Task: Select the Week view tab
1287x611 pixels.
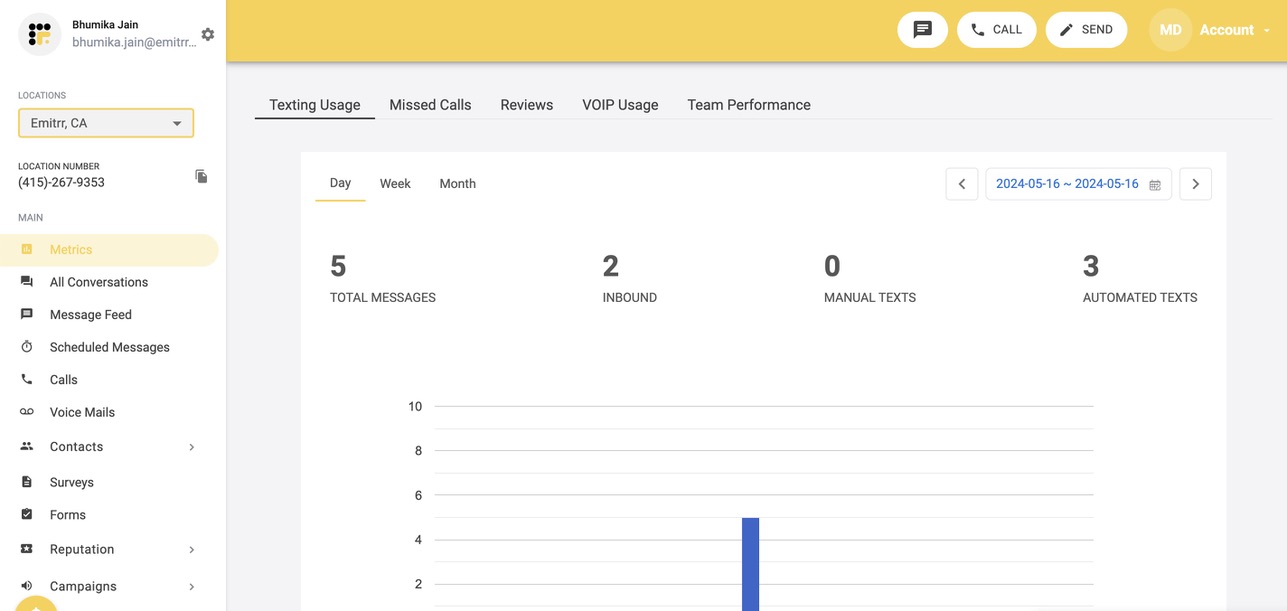Action: point(395,184)
